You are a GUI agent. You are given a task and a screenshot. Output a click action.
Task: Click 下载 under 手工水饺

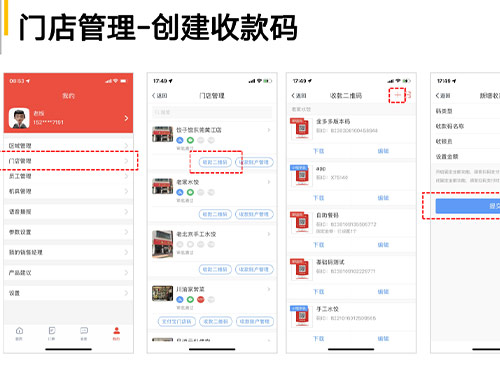point(319,339)
